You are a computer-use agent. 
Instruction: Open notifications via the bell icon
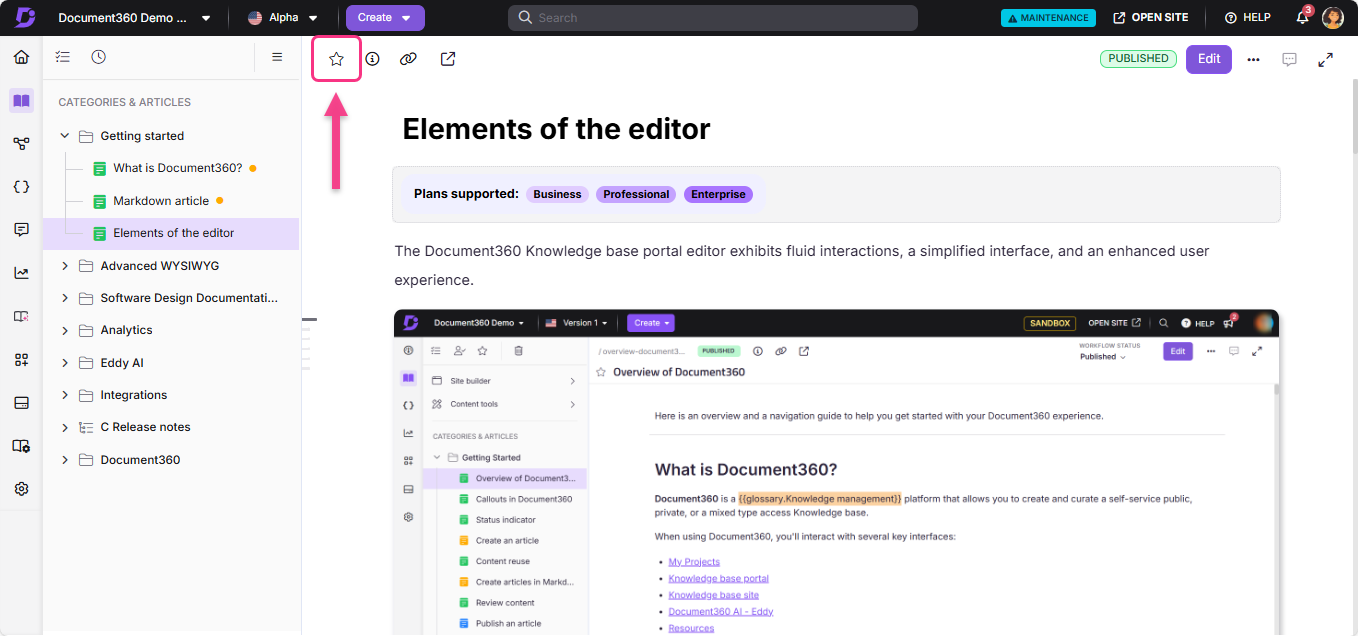coord(1301,17)
